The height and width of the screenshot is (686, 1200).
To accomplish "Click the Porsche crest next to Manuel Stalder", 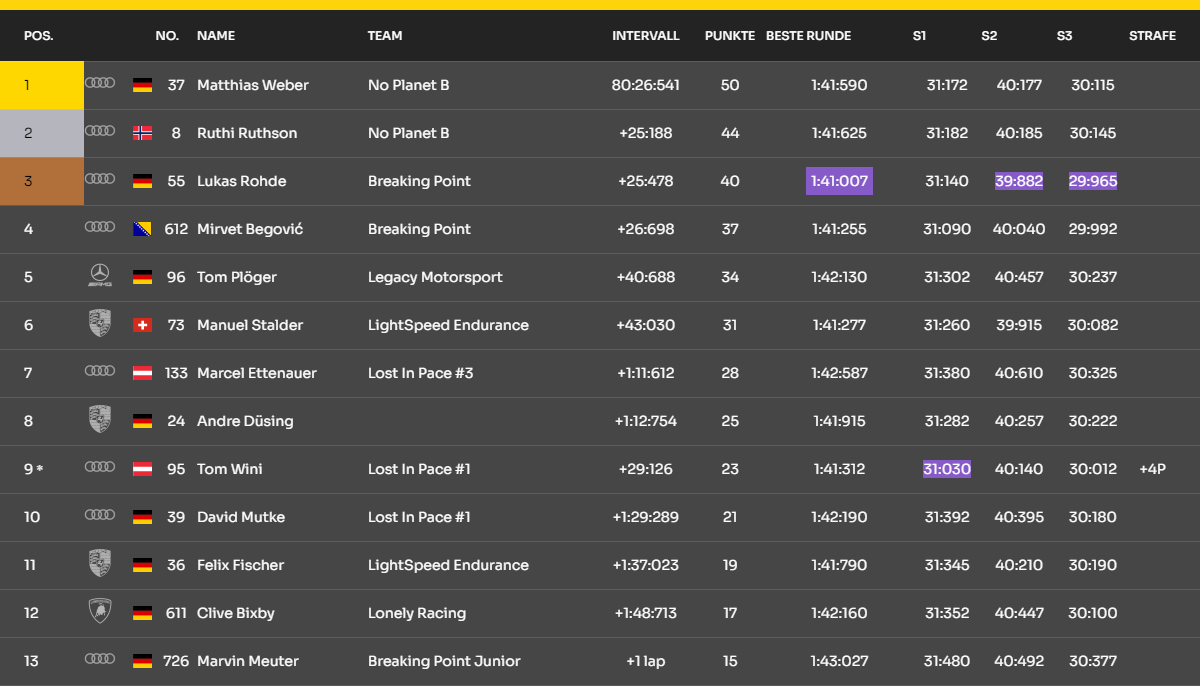I will point(100,324).
